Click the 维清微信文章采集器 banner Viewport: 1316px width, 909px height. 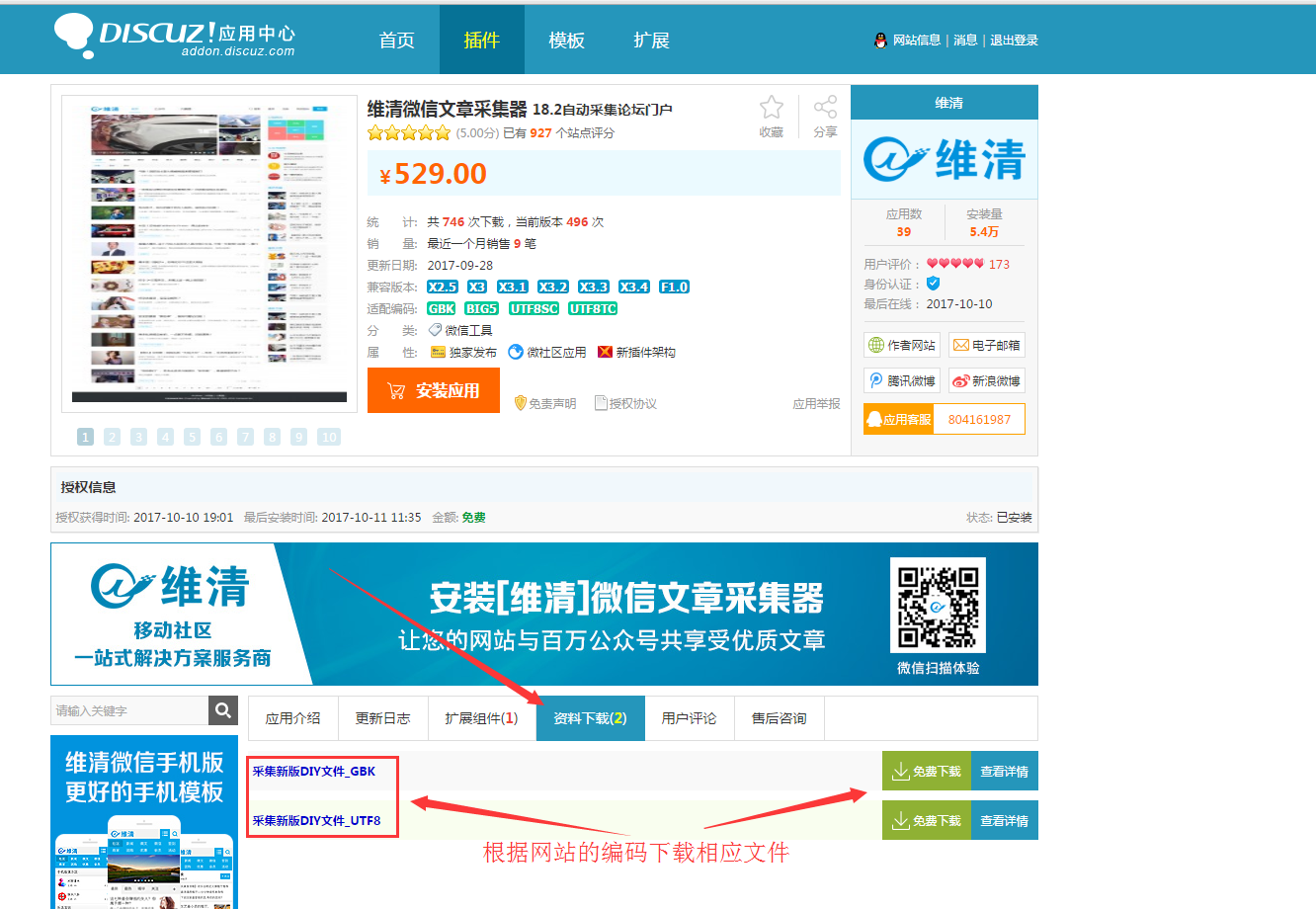pyautogui.click(x=544, y=614)
